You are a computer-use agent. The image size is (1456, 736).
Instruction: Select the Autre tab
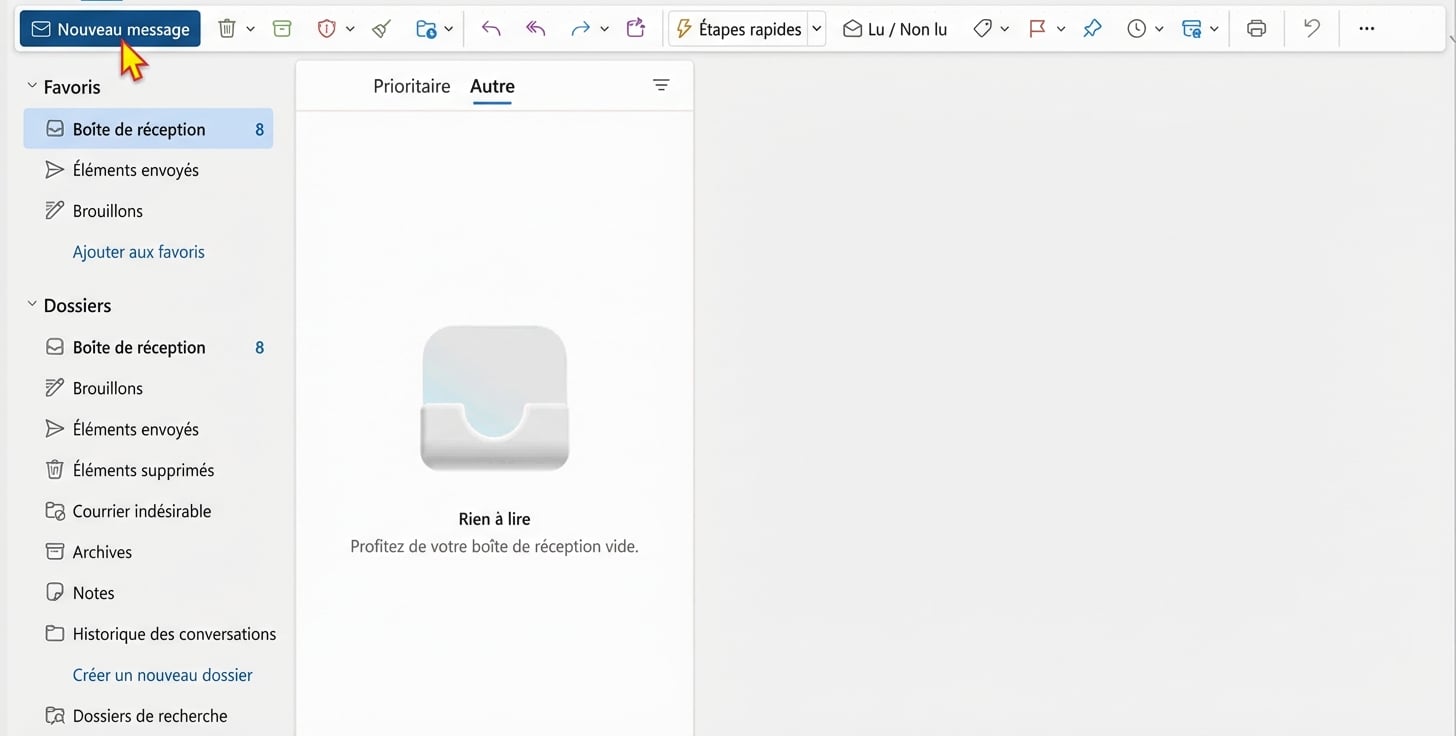click(x=492, y=86)
